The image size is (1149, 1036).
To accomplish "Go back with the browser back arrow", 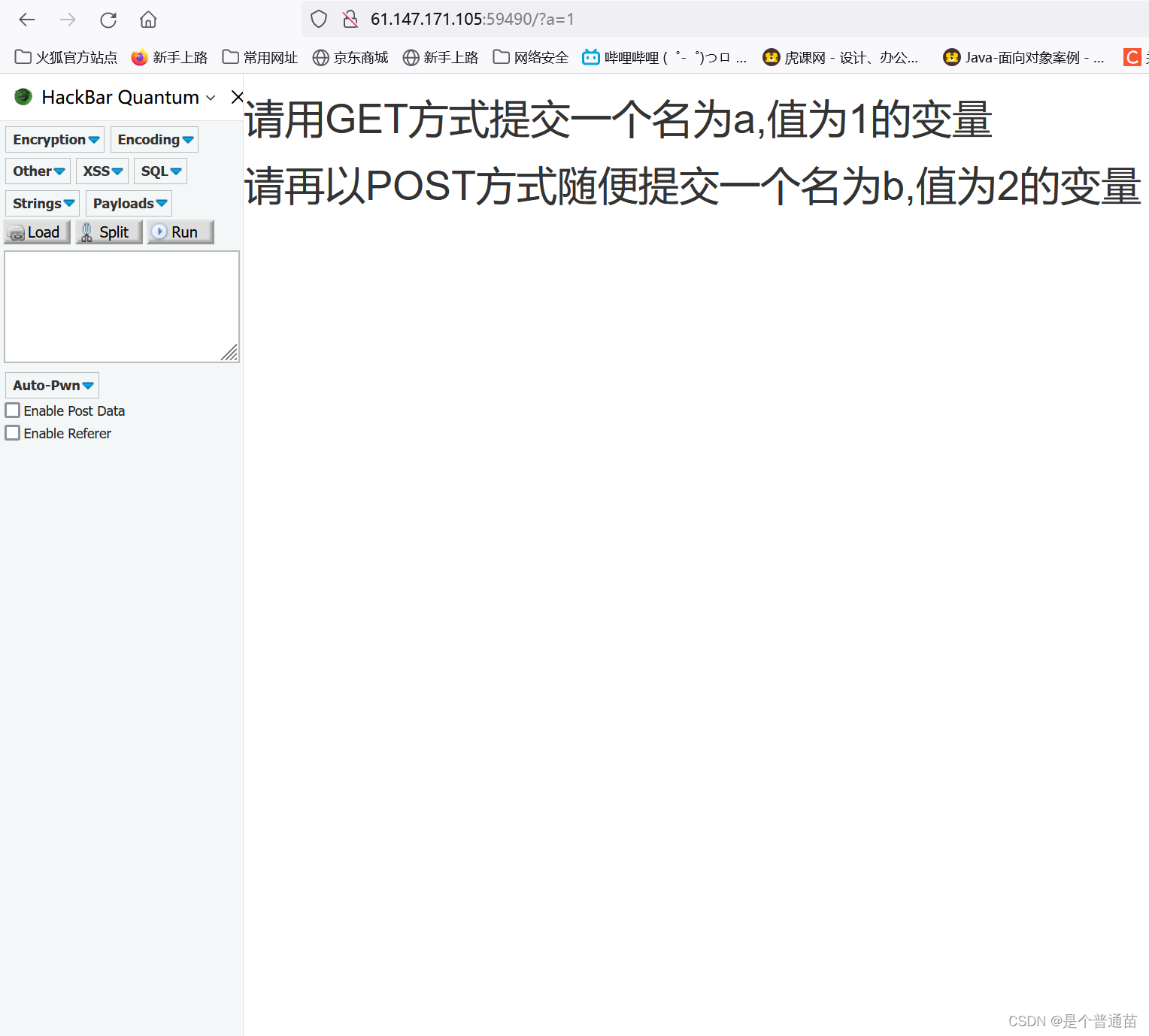I will pos(27,20).
